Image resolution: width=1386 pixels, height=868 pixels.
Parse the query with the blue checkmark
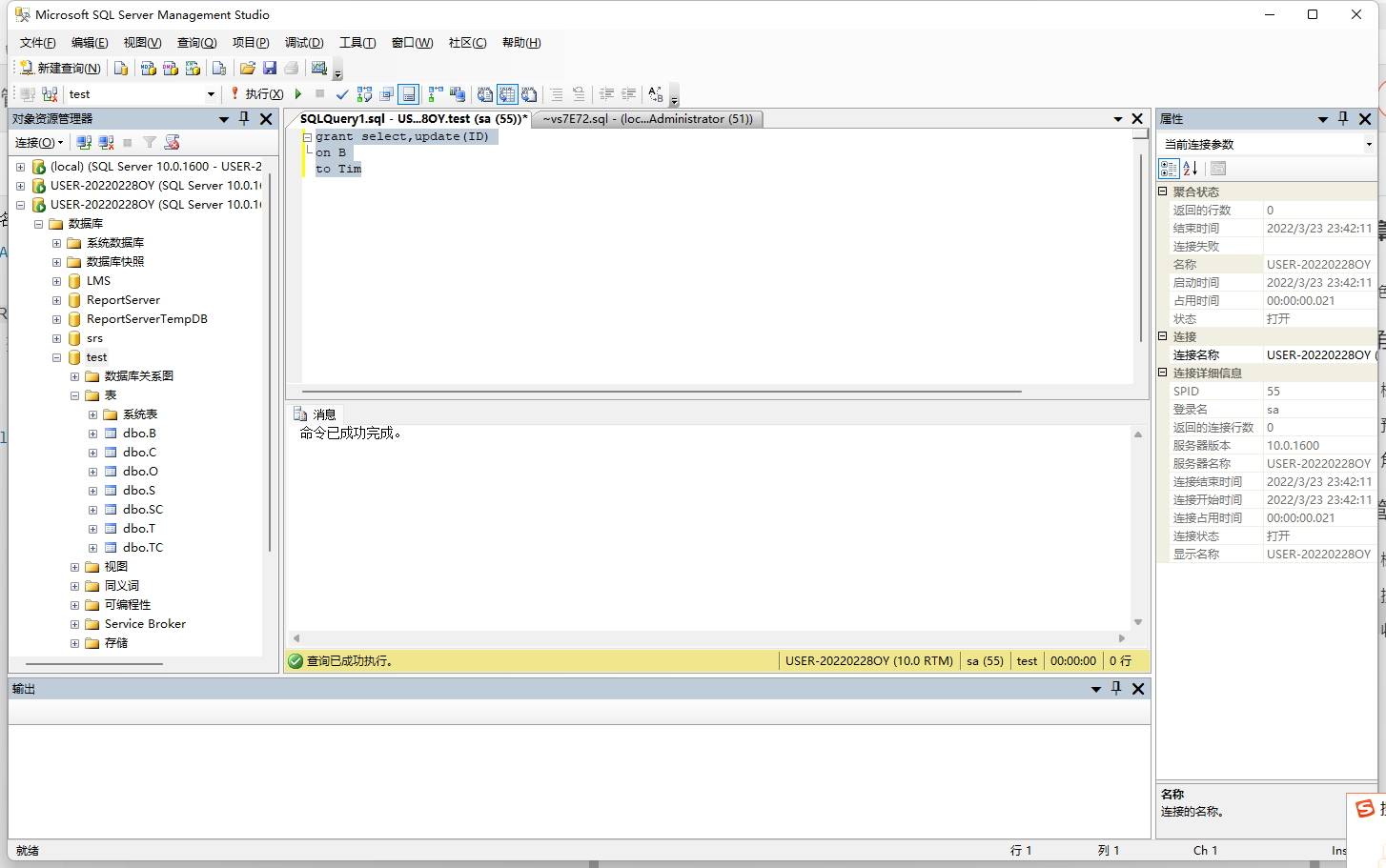pyautogui.click(x=342, y=94)
